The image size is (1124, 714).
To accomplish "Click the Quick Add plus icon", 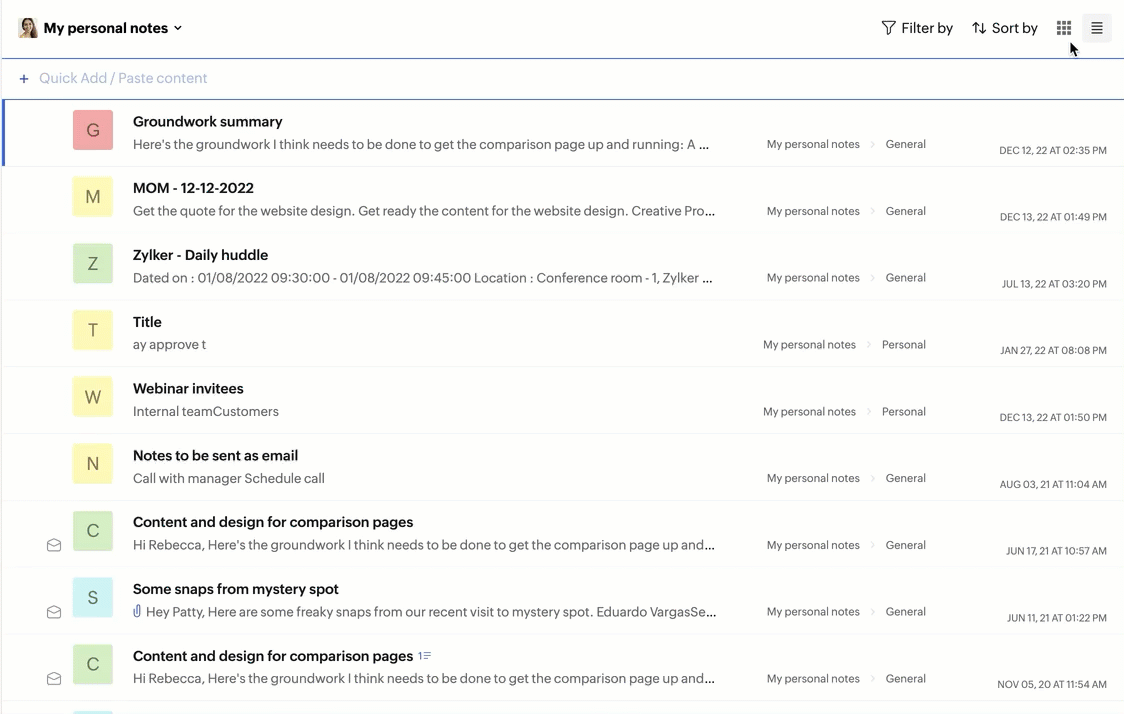I will 24,78.
